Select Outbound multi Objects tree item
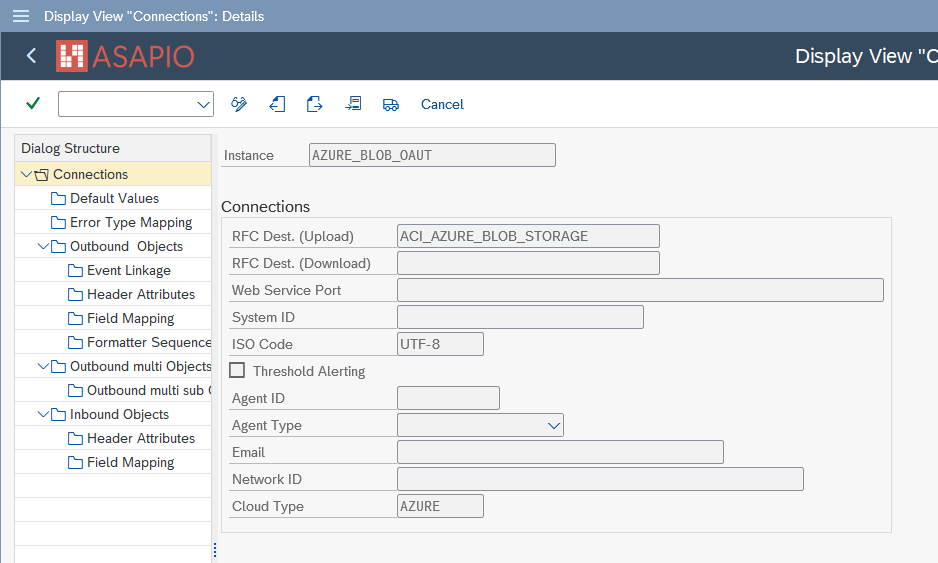The width and height of the screenshot is (938, 563). tap(141, 366)
